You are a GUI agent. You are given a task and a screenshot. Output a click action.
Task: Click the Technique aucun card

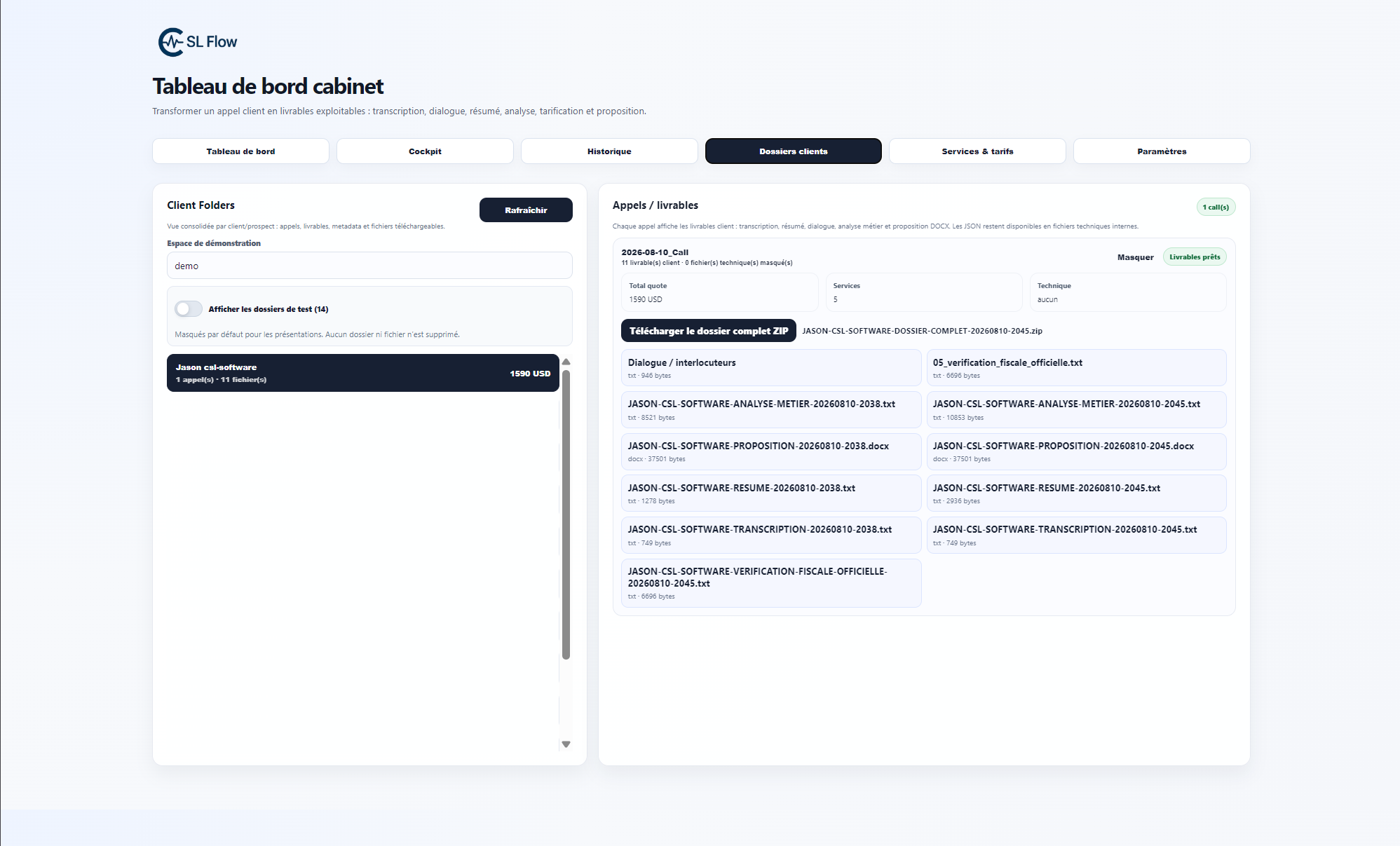click(1128, 292)
